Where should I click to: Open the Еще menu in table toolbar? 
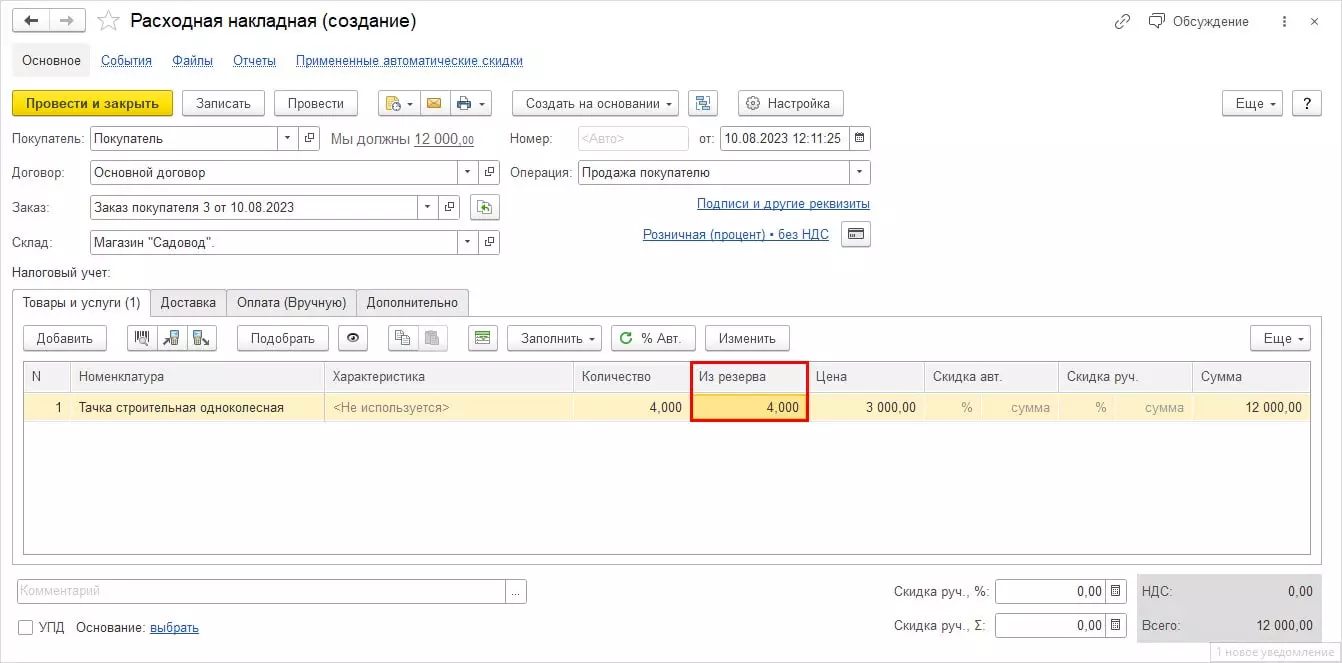click(1280, 338)
